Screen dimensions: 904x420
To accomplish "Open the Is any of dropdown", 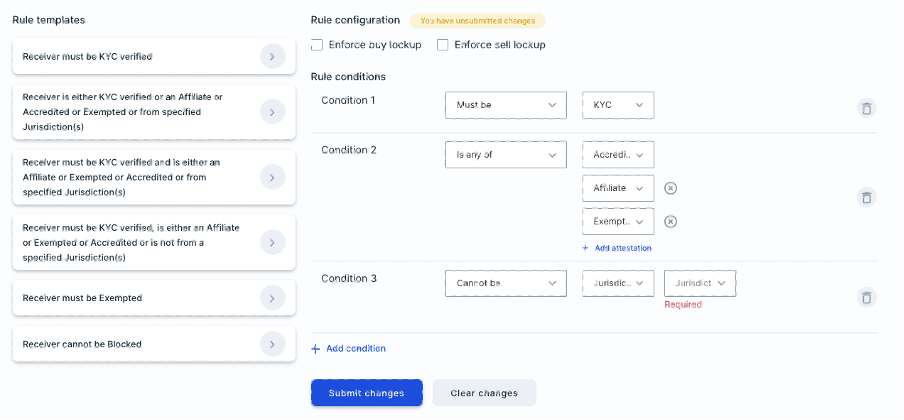I will coord(506,155).
